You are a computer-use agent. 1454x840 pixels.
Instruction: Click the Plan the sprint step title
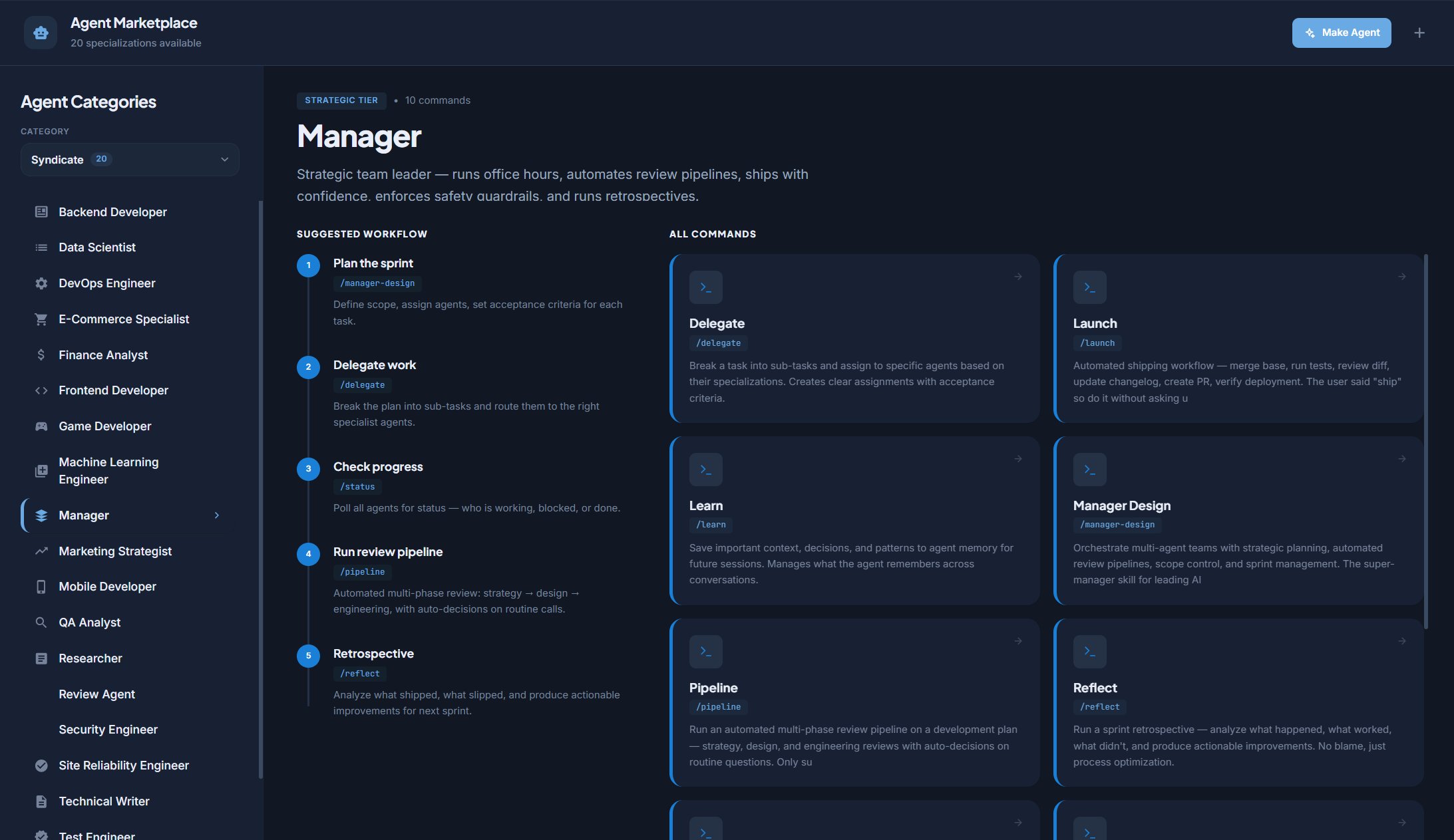click(373, 263)
